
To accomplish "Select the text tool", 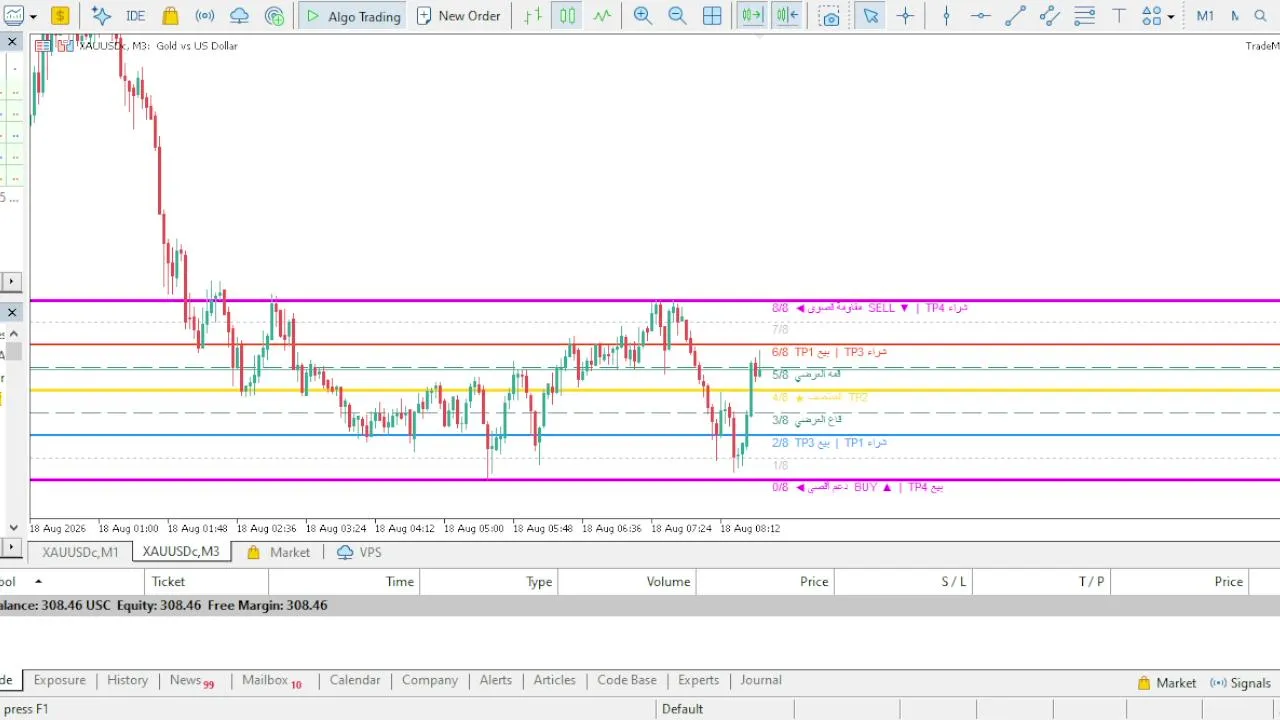I will click(1119, 16).
